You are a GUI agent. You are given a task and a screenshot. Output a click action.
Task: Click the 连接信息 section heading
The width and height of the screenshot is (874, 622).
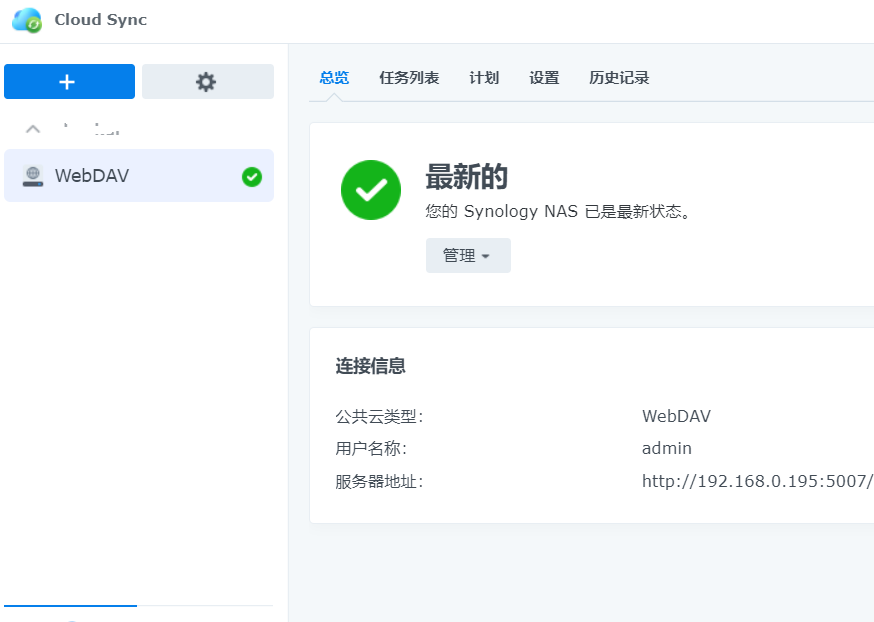[x=371, y=366]
